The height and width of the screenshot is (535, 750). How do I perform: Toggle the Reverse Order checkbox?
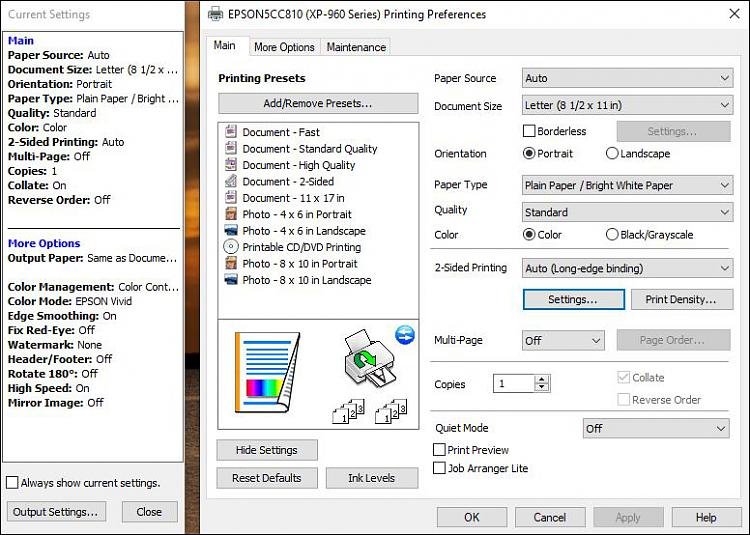pyautogui.click(x=623, y=400)
